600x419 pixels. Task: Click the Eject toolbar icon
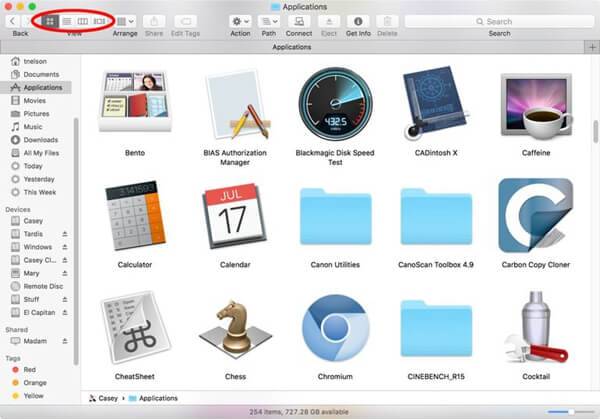coord(329,21)
